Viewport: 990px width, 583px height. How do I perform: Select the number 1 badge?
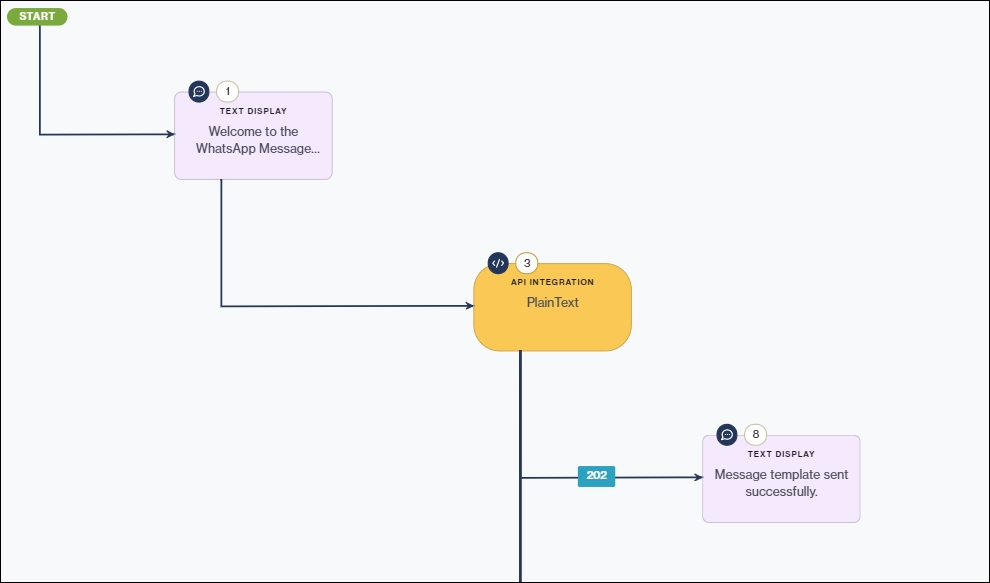(227, 91)
